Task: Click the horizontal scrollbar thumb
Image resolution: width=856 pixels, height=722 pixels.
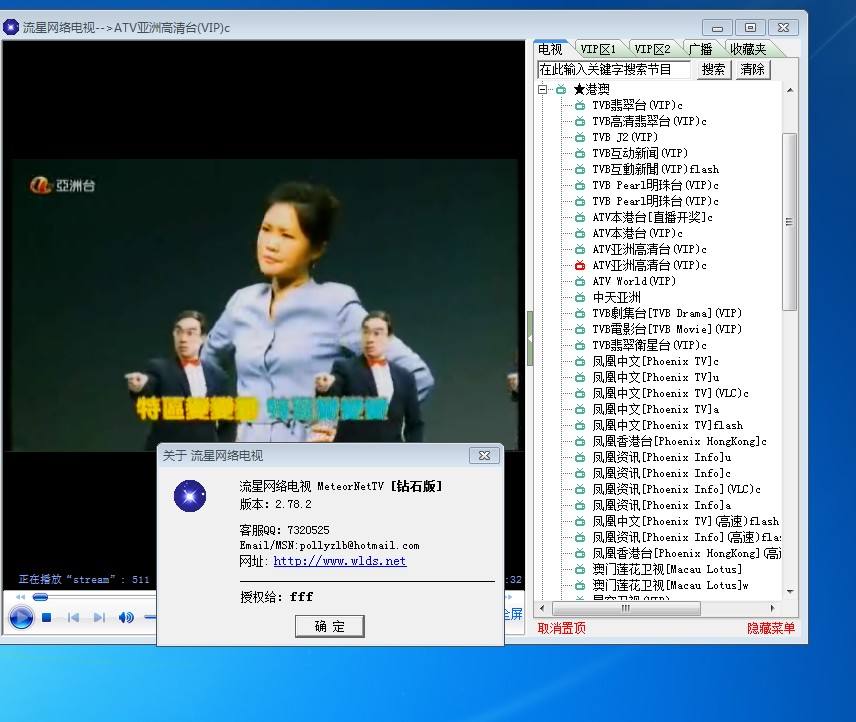Action: click(x=626, y=608)
